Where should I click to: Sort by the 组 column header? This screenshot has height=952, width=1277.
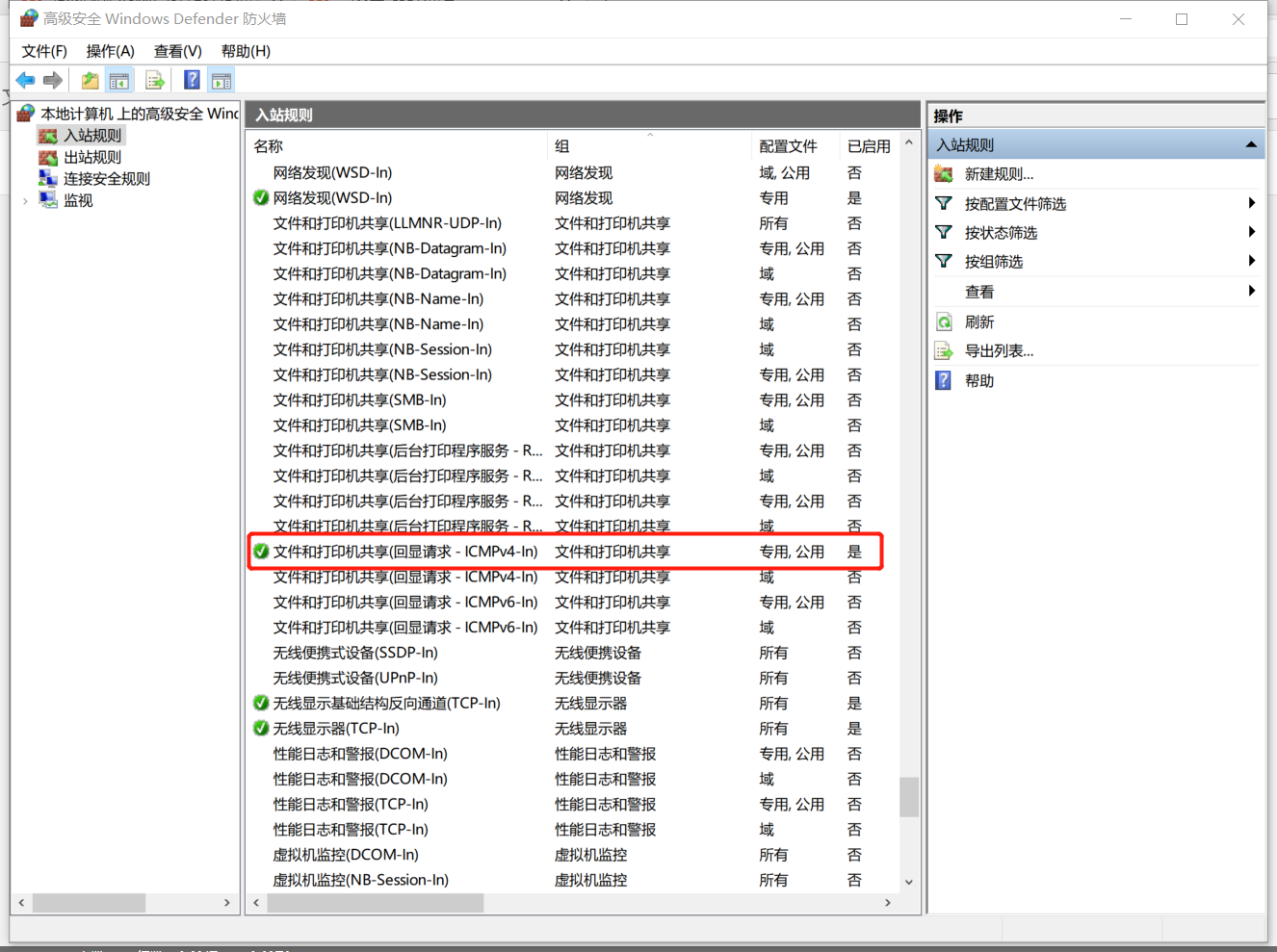[649, 146]
